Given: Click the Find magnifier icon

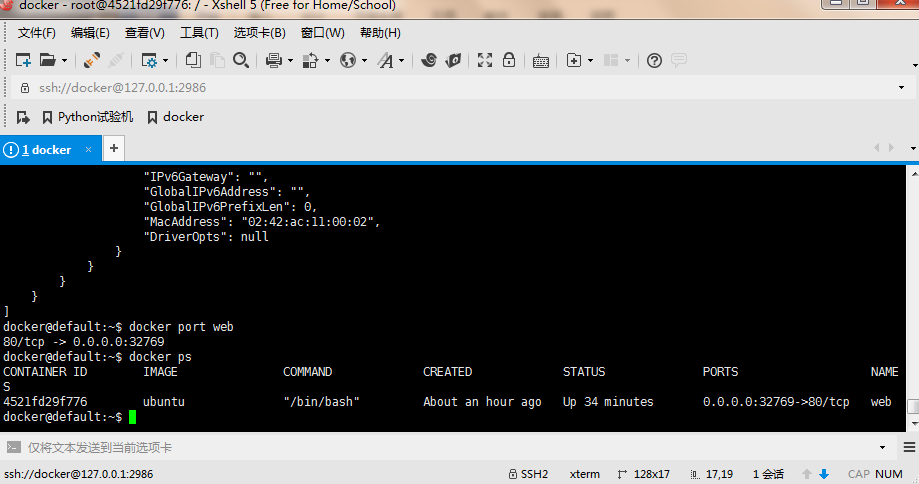Looking at the screenshot, I should coord(241,60).
